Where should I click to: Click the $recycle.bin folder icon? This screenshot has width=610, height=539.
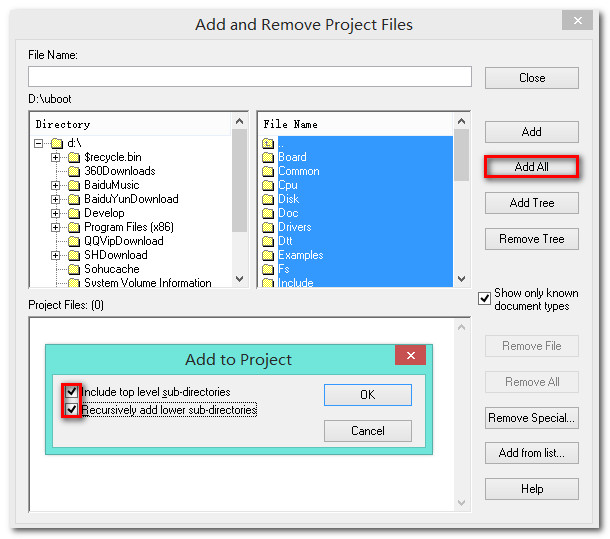click(x=74, y=157)
